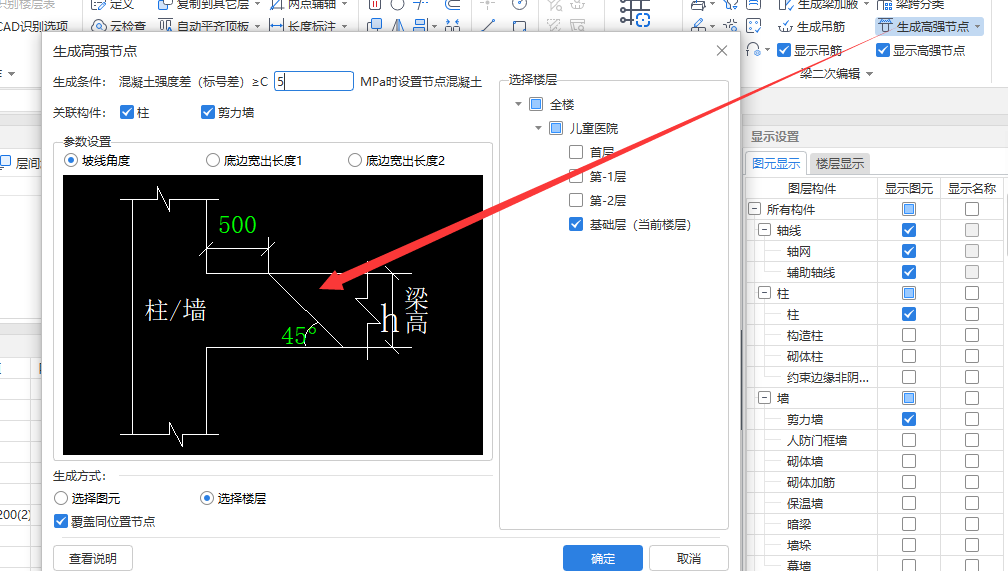Toggle 显示图元 for 轴网 row
Screen dimensions: 1008x571
point(909,251)
